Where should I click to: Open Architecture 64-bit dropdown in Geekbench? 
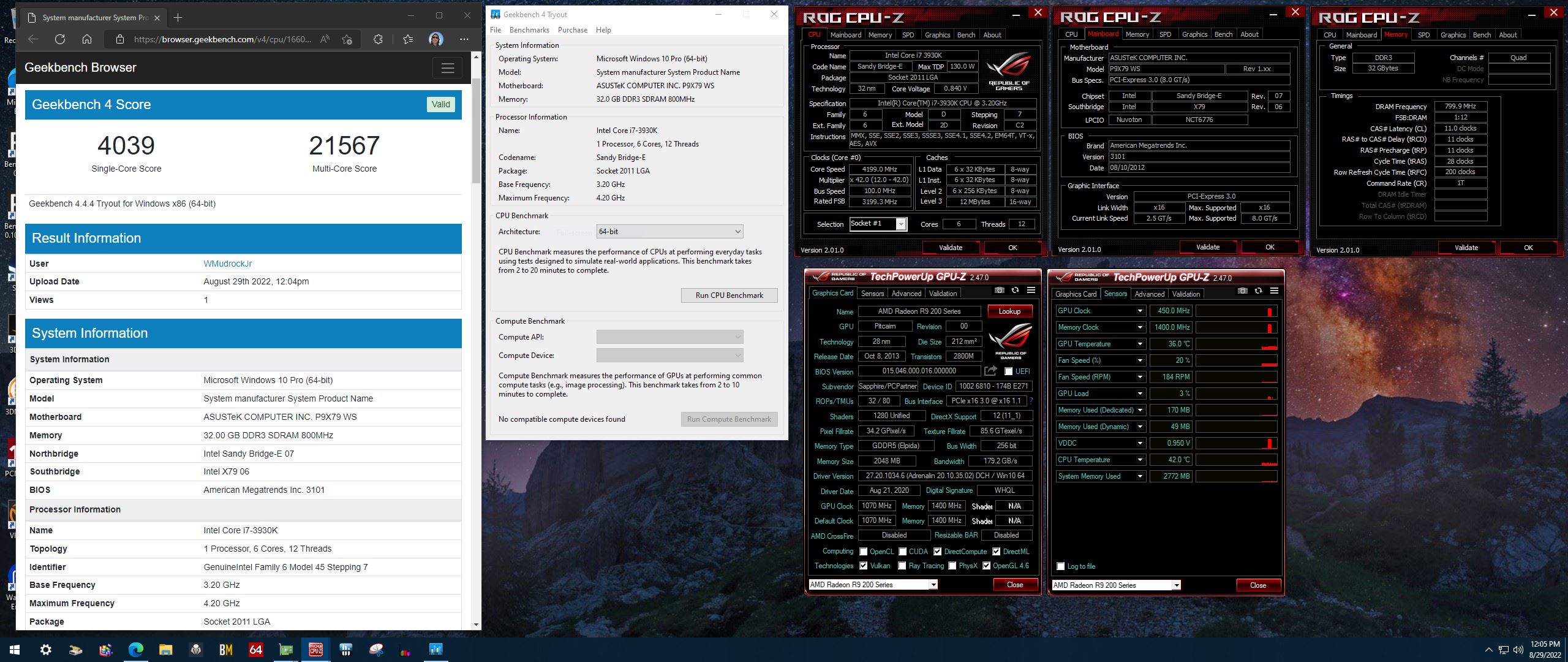click(x=669, y=232)
